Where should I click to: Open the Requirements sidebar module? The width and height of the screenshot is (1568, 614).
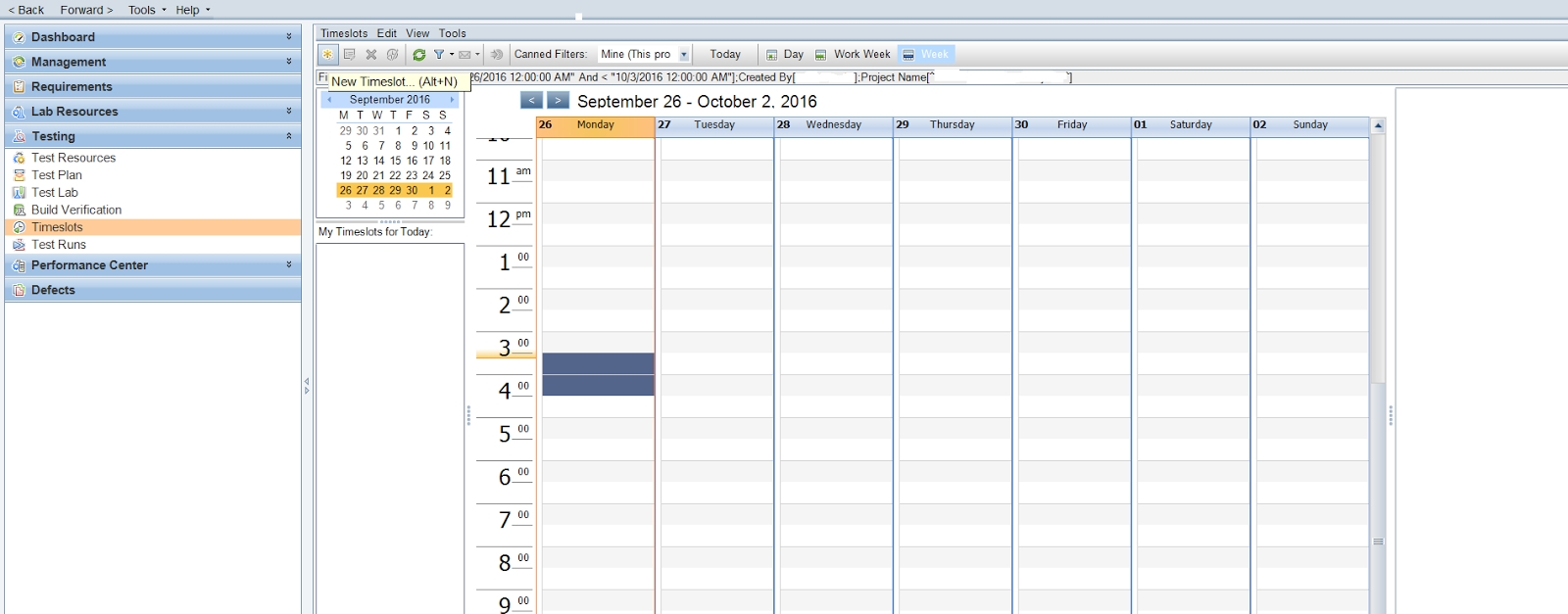pos(153,87)
